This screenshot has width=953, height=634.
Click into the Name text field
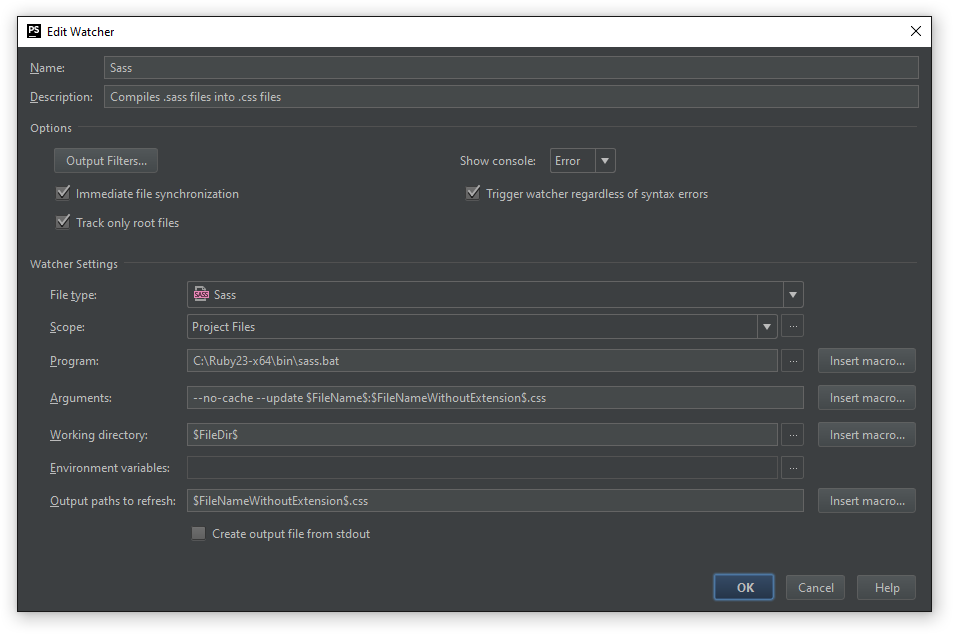pyautogui.click(x=511, y=68)
